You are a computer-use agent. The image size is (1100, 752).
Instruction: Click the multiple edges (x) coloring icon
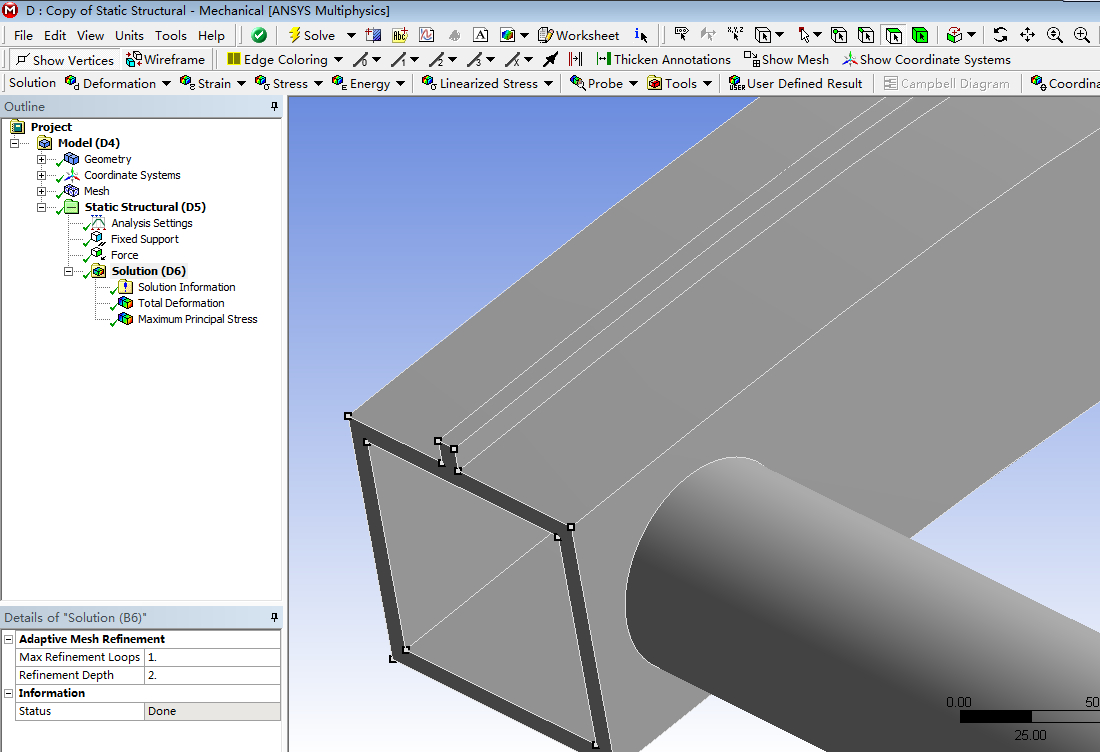pyautogui.click(x=513, y=60)
